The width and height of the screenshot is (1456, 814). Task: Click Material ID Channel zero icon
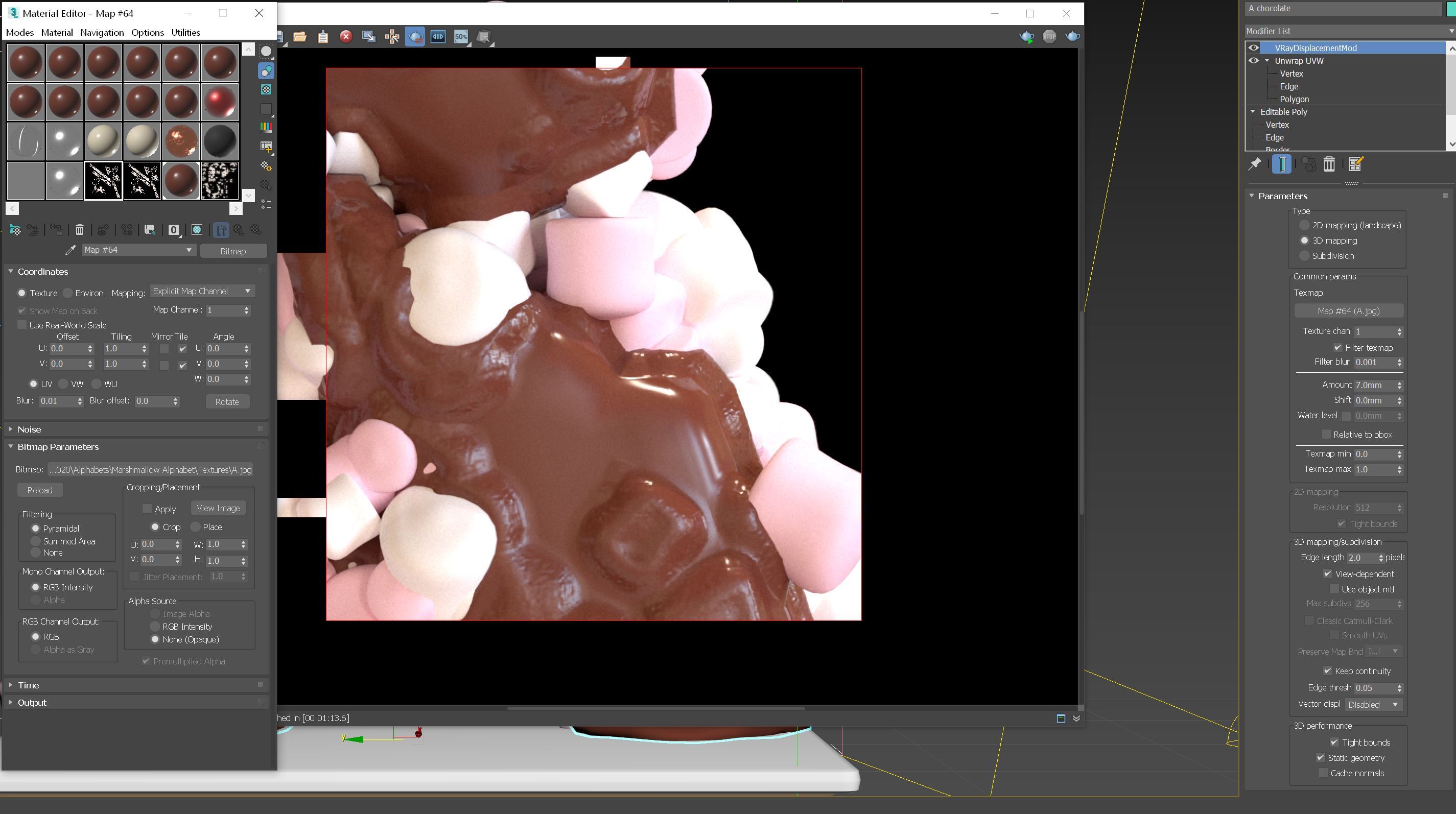tap(174, 230)
